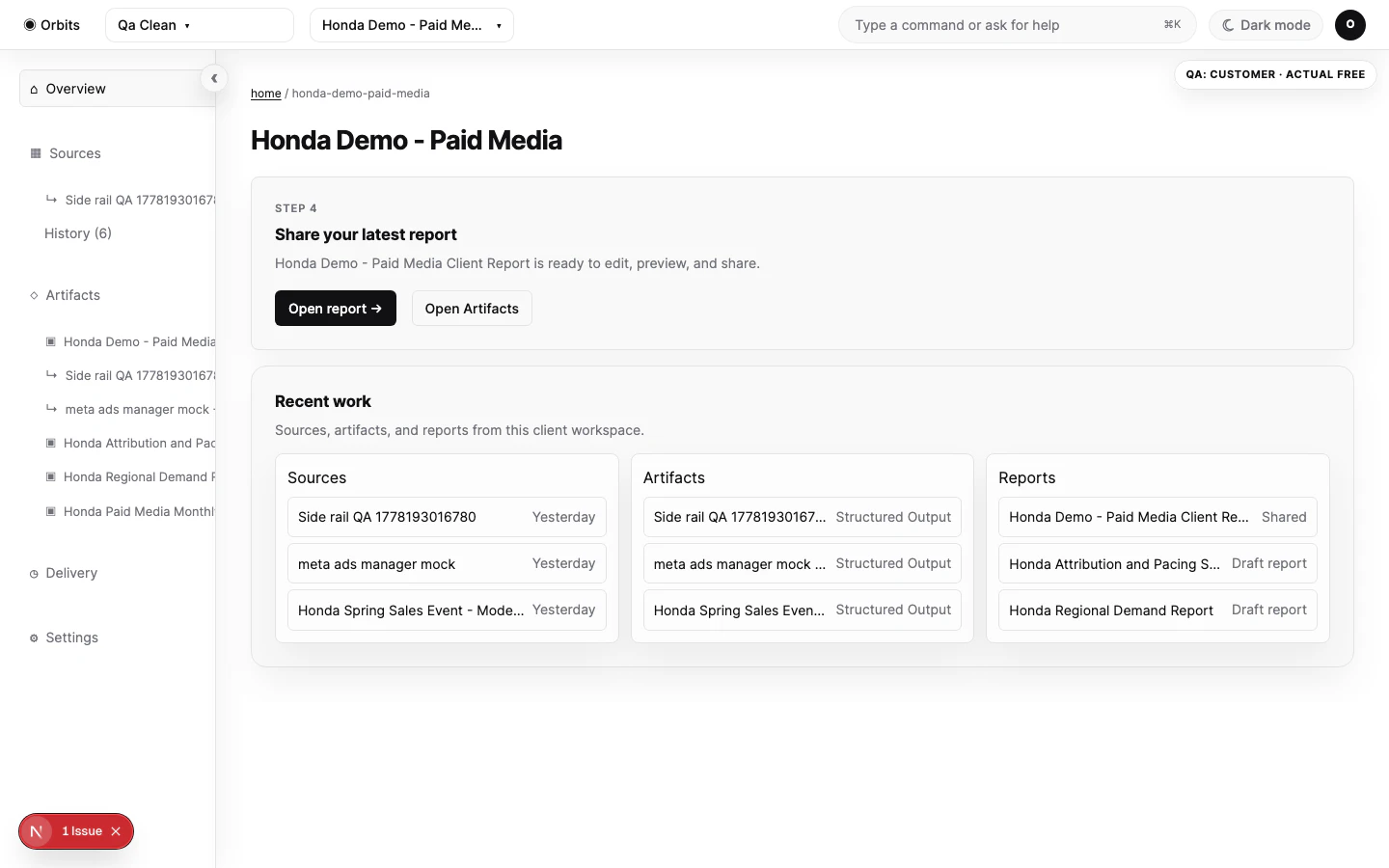The image size is (1389, 868).
Task: Open Honda Attribution and Pacing draft report
Action: coord(1157,563)
